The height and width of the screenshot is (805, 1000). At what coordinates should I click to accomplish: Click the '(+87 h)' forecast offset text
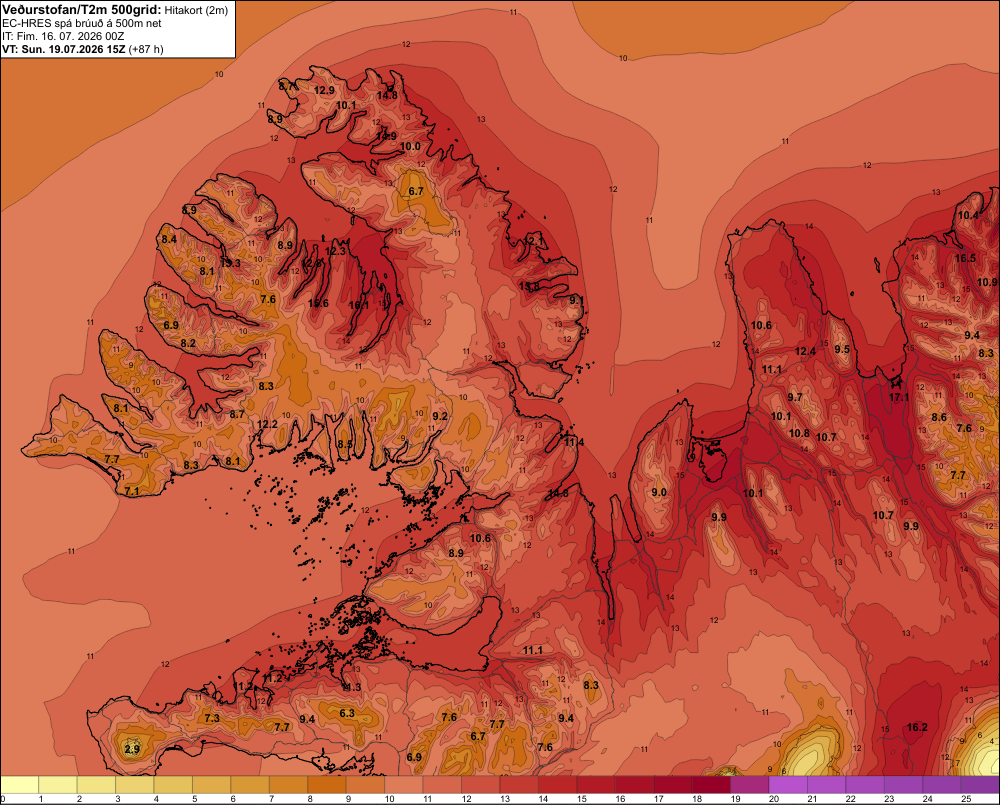pos(146,49)
